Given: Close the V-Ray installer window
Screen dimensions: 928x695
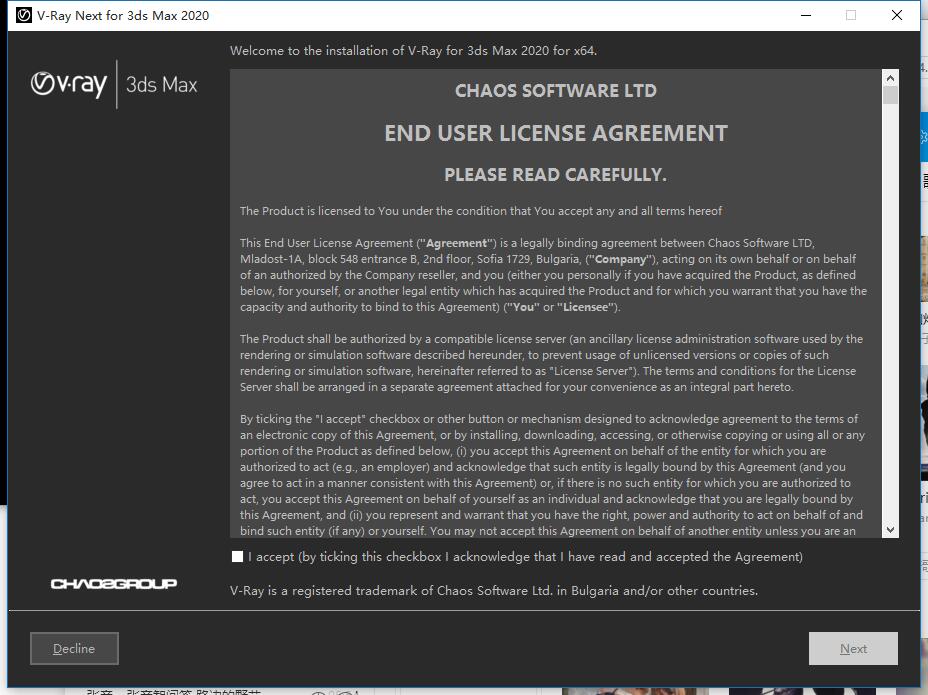Looking at the screenshot, I should (x=897, y=15).
